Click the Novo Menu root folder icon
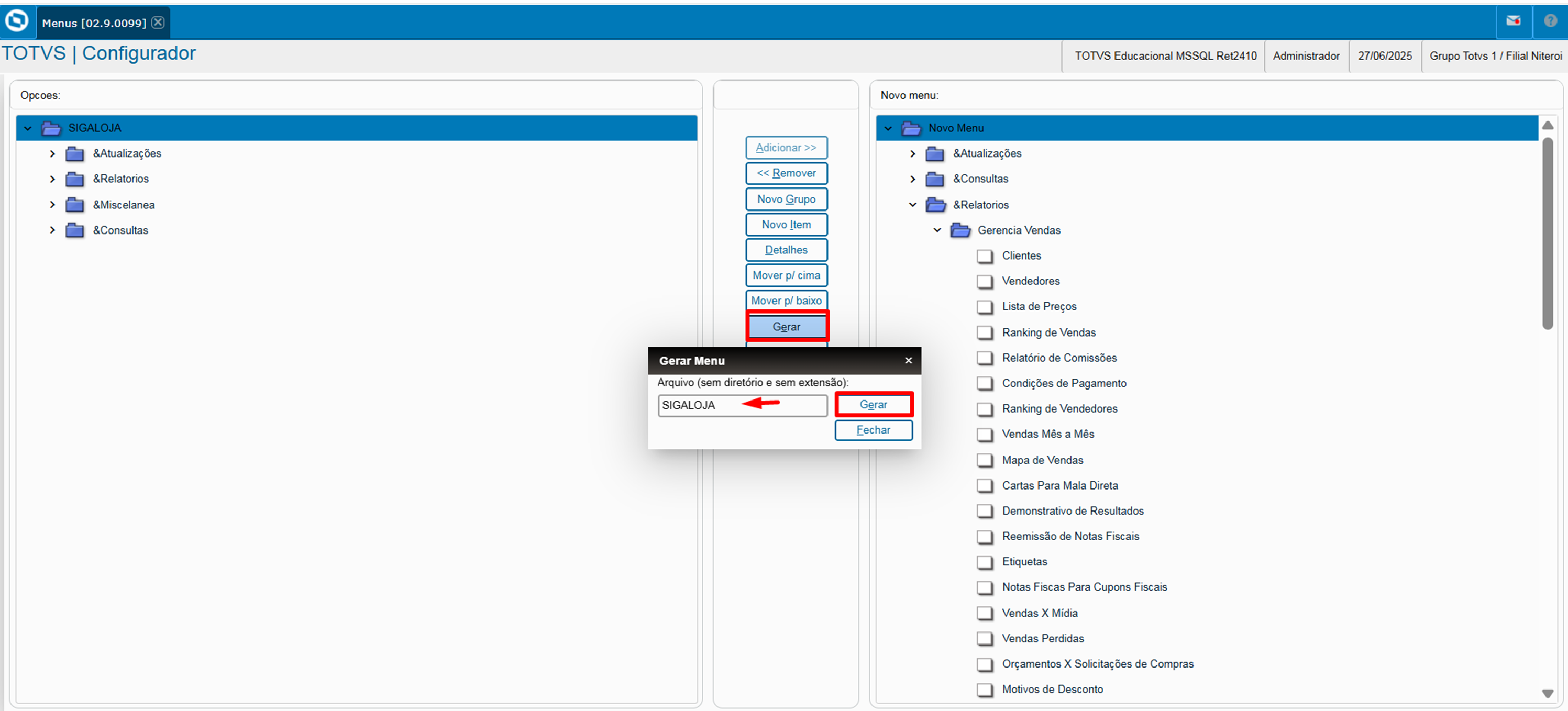This screenshot has height=711, width=1568. coord(911,128)
